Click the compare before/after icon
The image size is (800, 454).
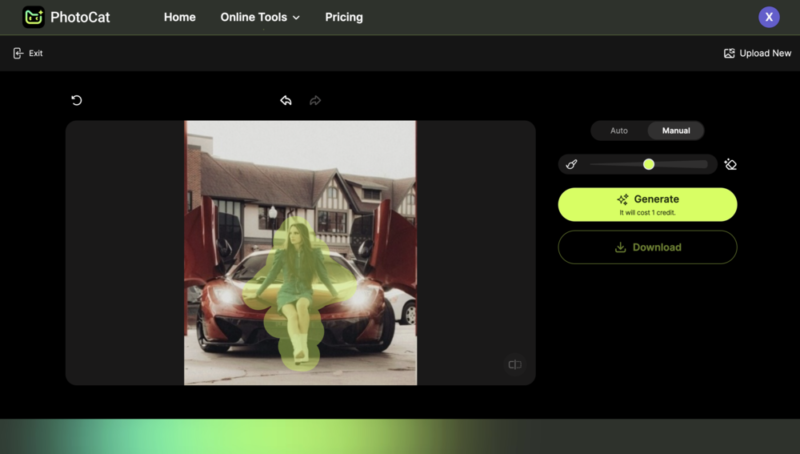click(515, 365)
